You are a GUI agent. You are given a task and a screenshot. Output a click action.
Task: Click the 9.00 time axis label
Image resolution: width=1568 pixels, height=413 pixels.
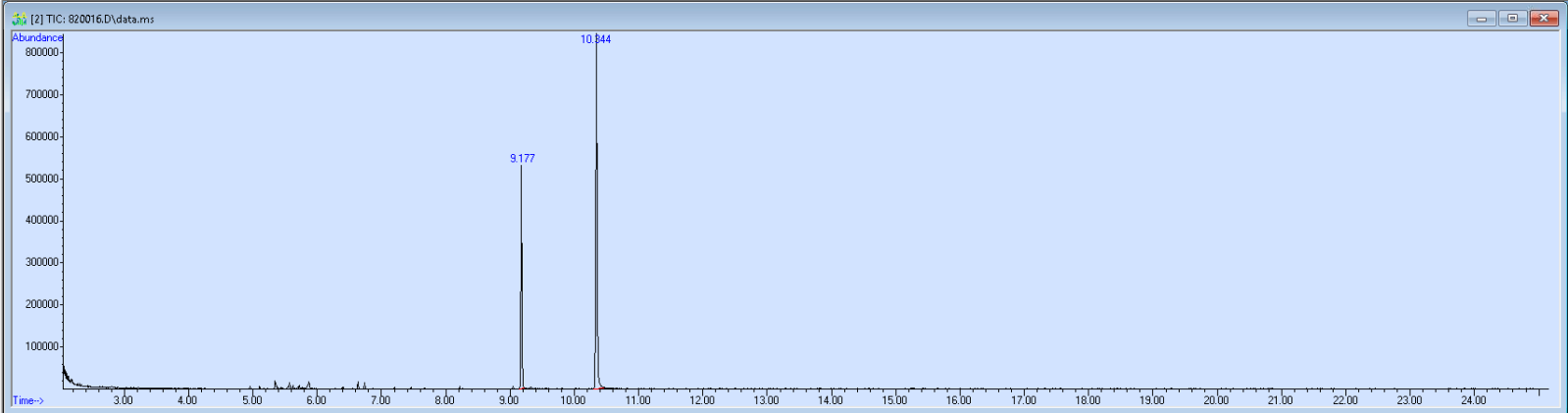(509, 400)
